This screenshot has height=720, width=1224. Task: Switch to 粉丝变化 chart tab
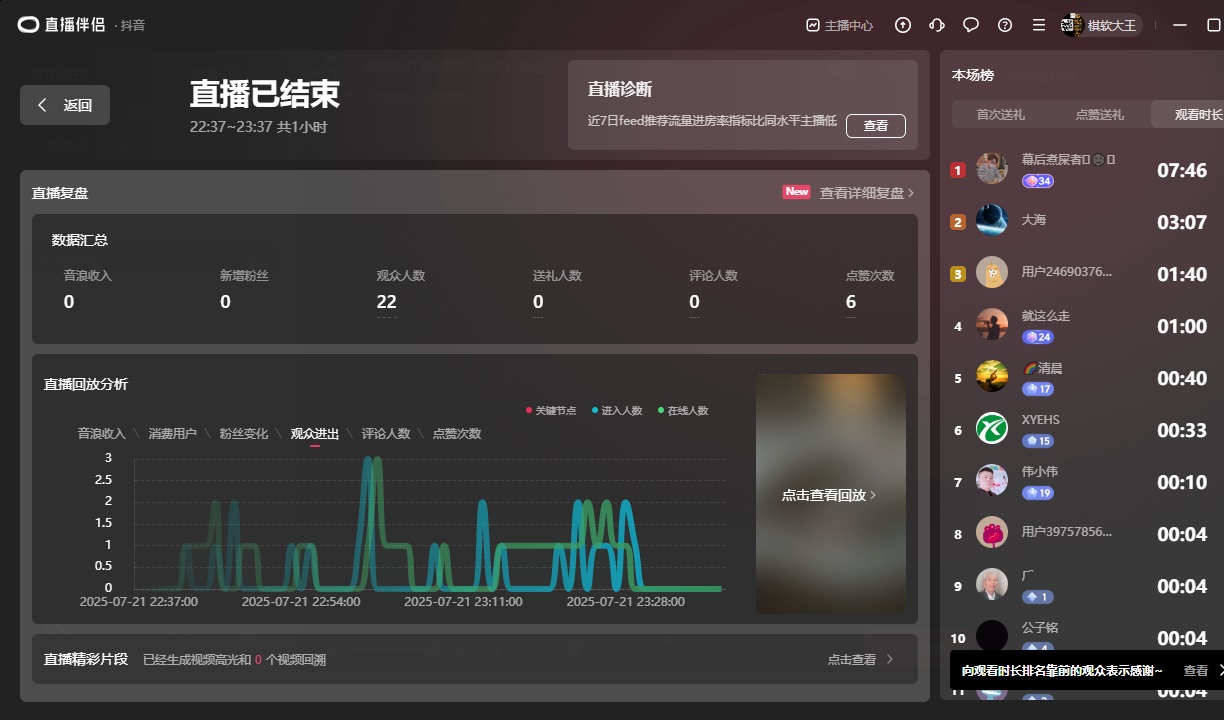click(244, 434)
